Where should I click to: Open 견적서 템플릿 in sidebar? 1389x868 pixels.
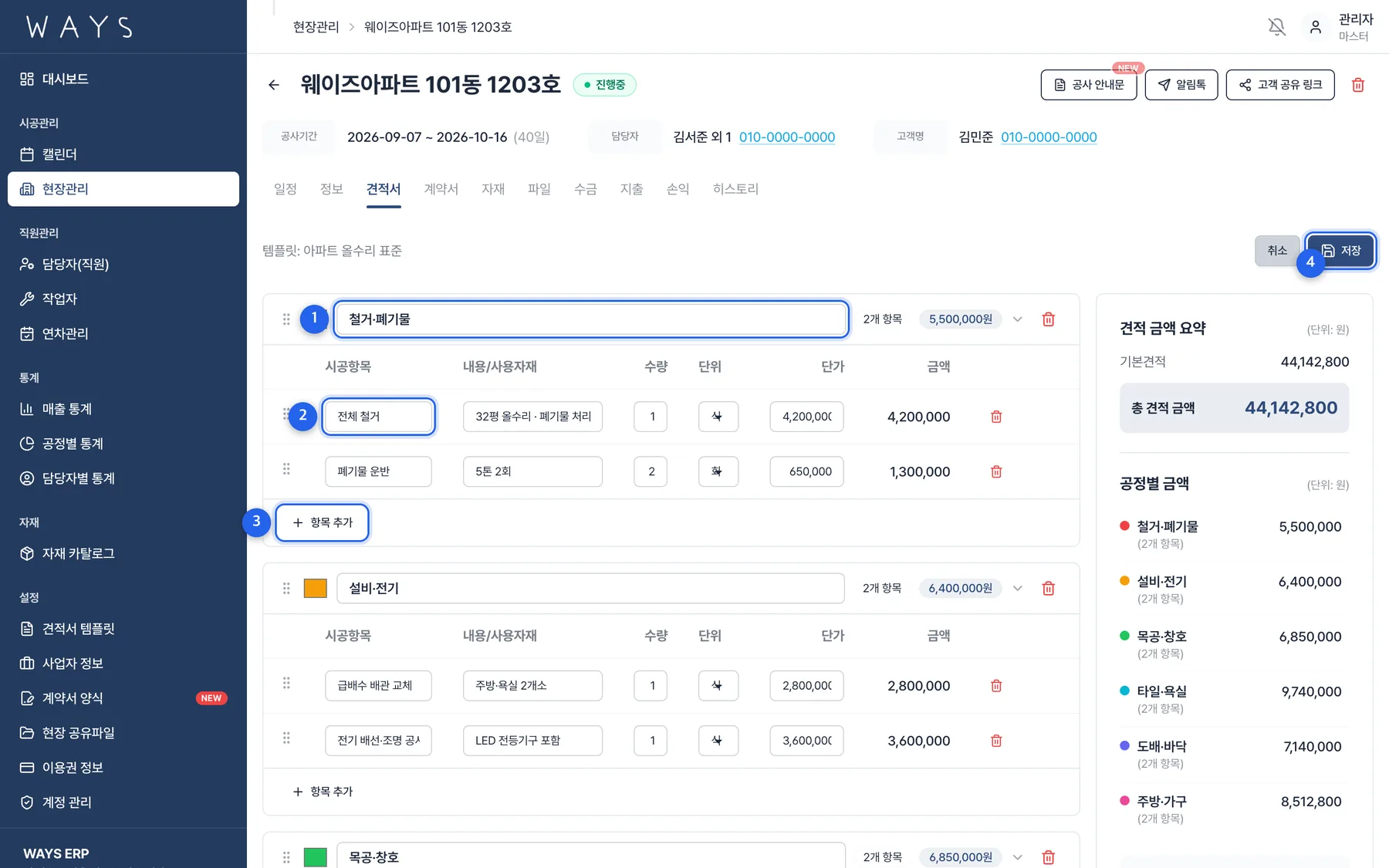pyautogui.click(x=123, y=629)
